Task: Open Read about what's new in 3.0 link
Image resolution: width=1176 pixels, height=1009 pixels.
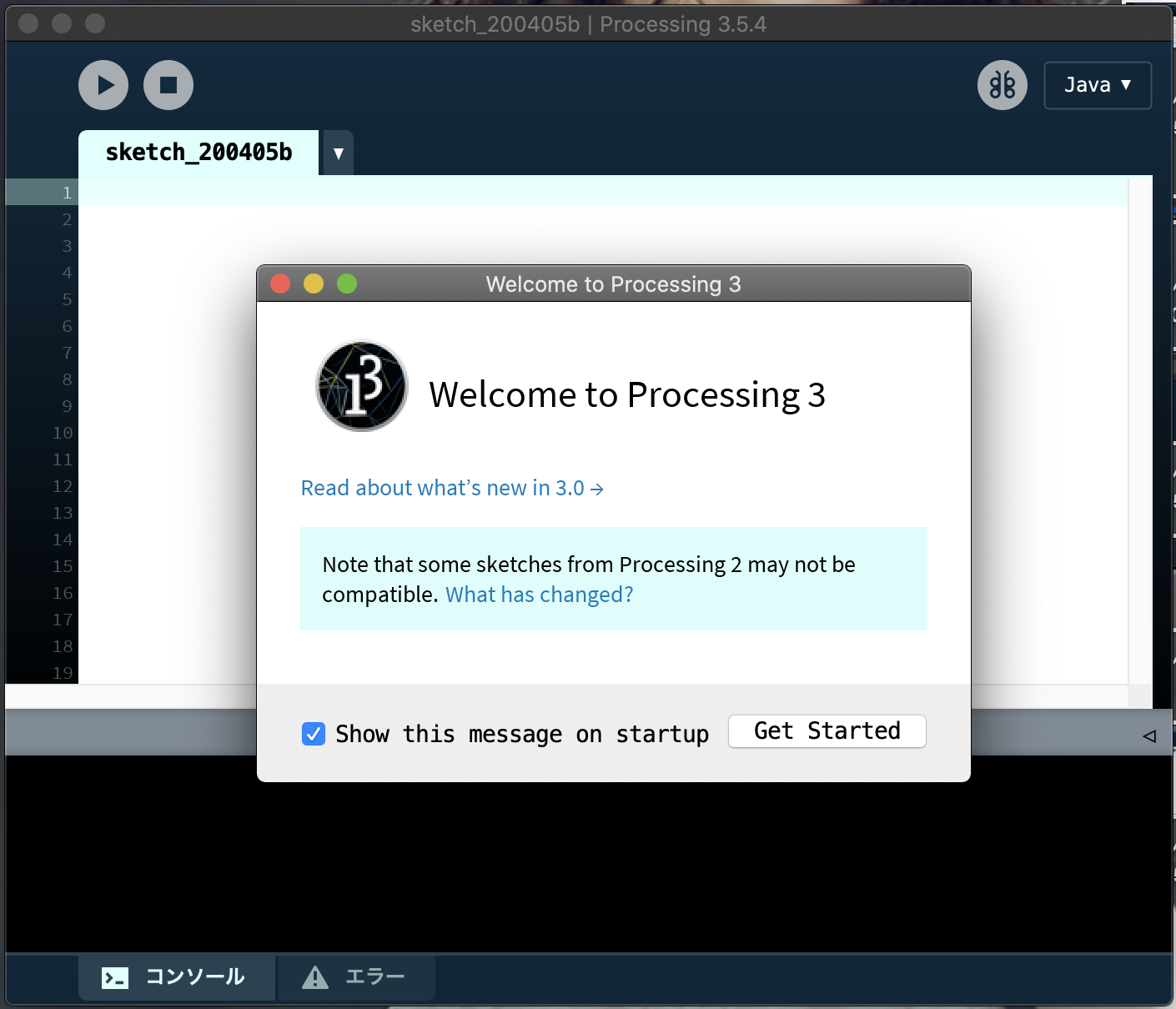Action: tap(452, 488)
